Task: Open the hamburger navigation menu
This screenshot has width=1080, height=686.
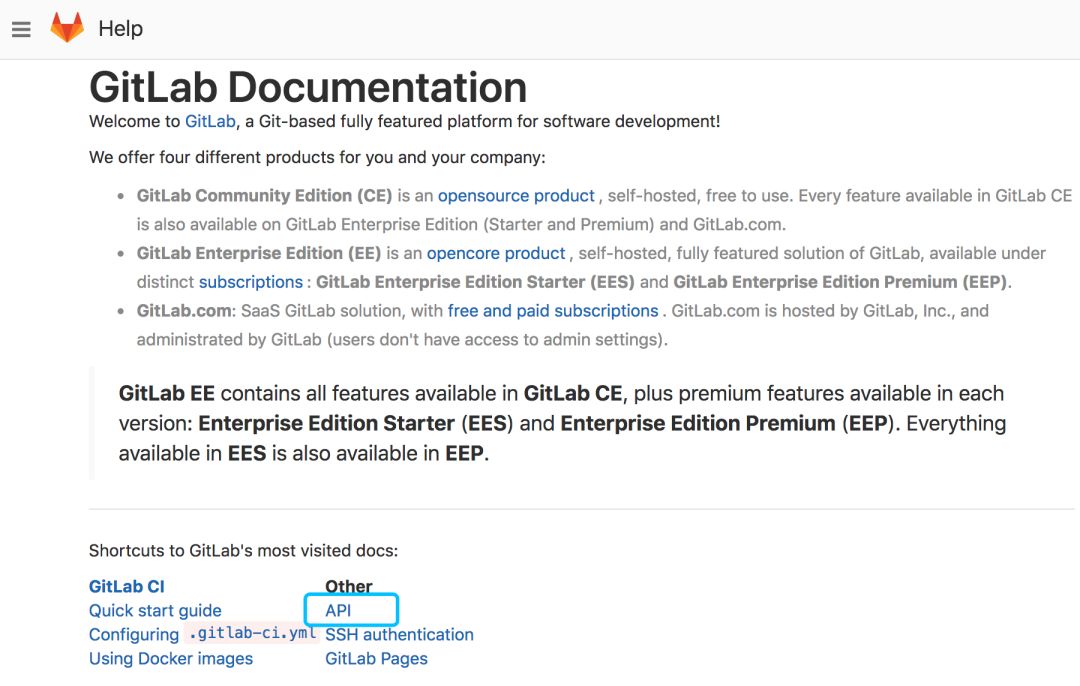Action: [x=21, y=29]
